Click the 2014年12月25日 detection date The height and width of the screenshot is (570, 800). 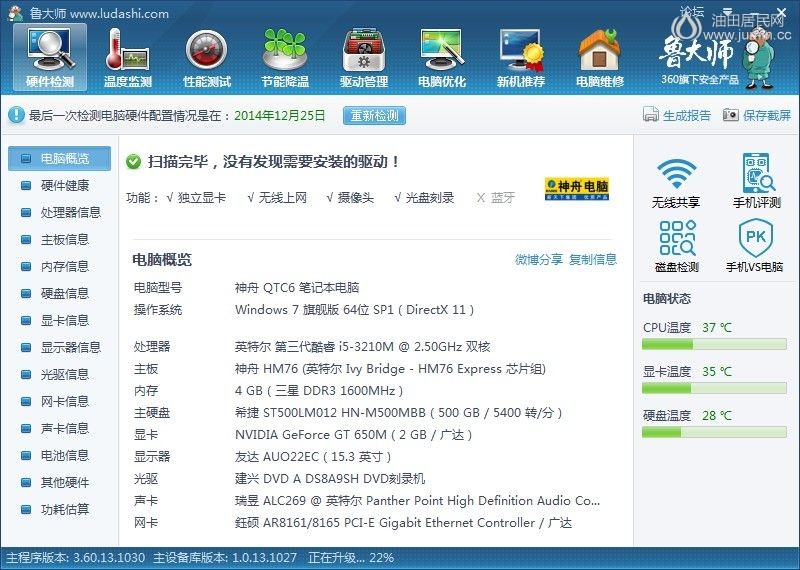click(x=280, y=115)
